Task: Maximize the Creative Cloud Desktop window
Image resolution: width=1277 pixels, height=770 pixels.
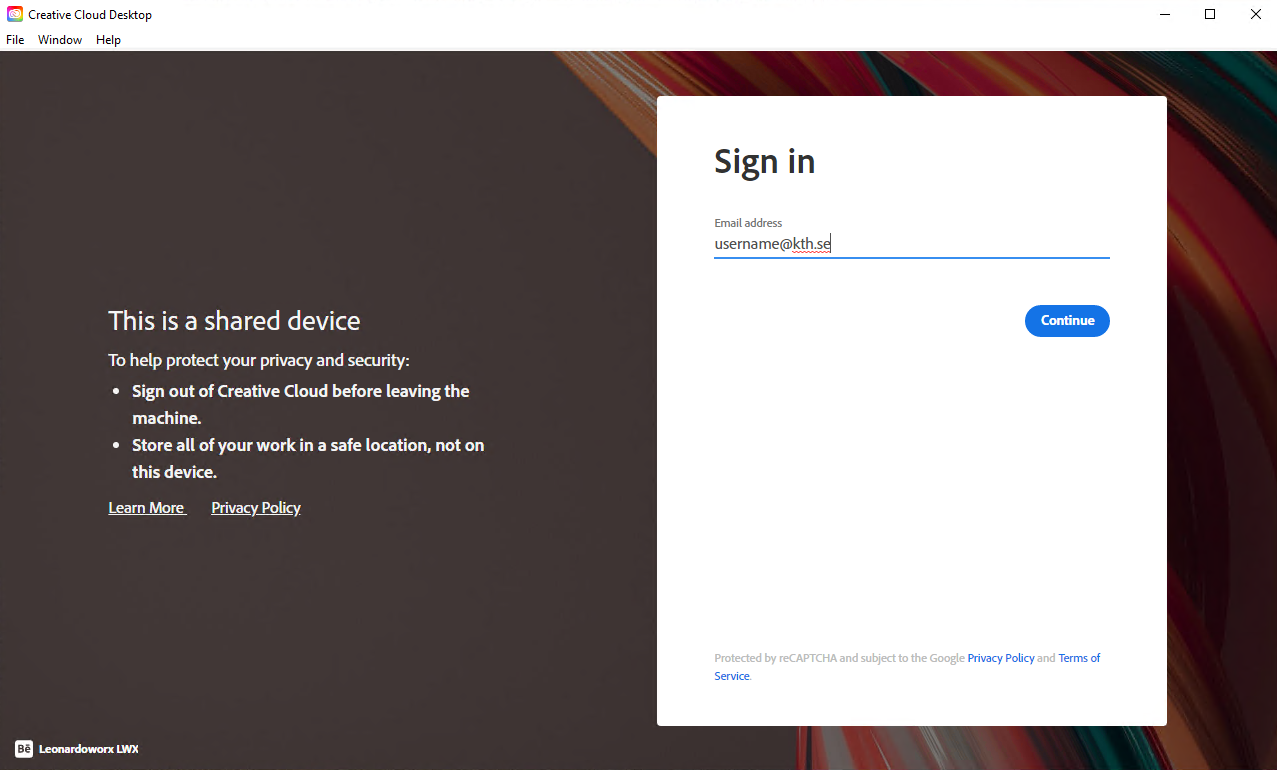Action: point(1210,15)
